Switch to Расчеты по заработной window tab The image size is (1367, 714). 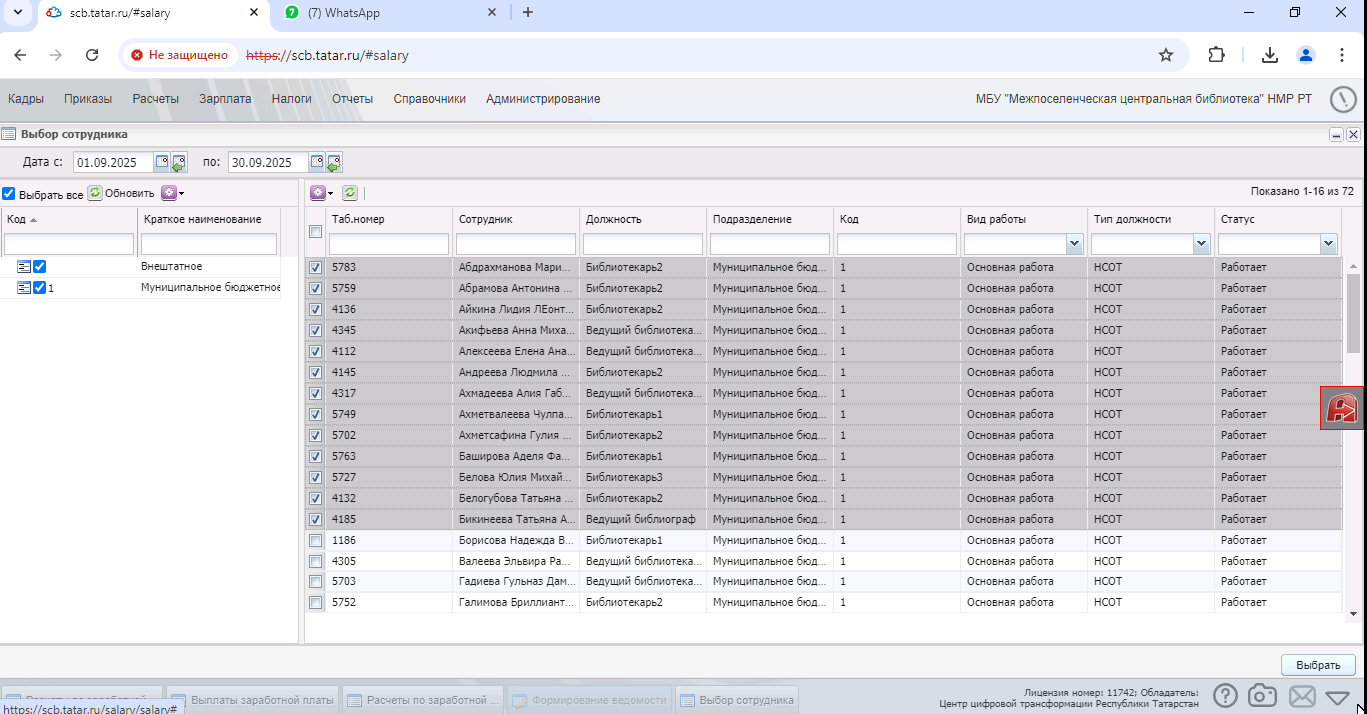pos(423,700)
